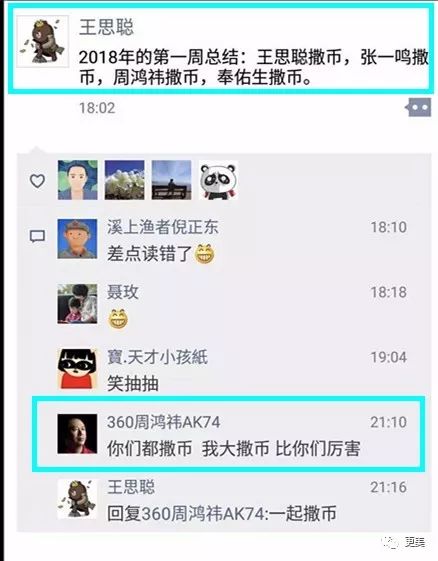Open 寶.天才小孩紙 cartoon avatar

77,369
